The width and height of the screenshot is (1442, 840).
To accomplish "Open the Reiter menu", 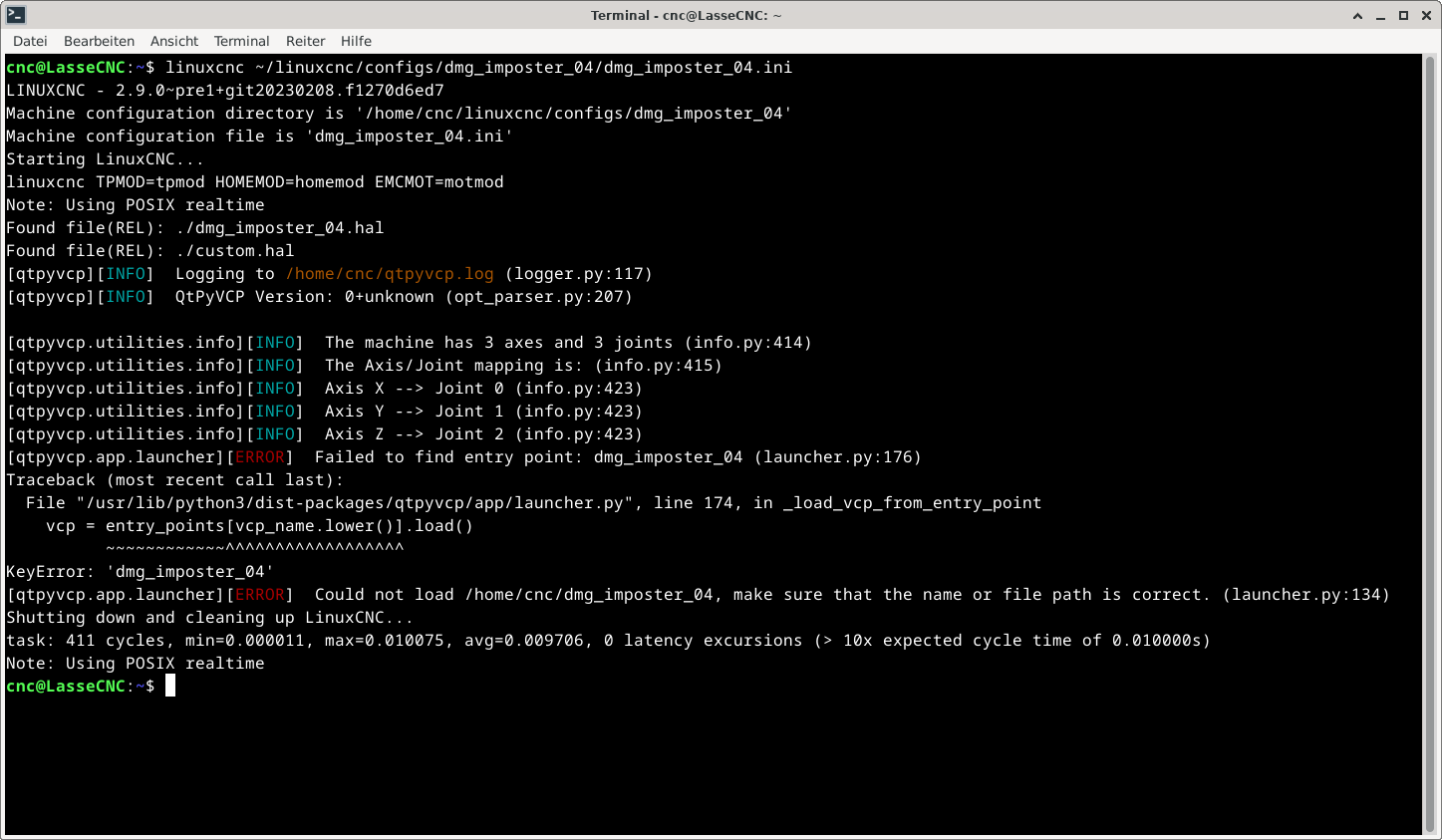I will pos(305,41).
